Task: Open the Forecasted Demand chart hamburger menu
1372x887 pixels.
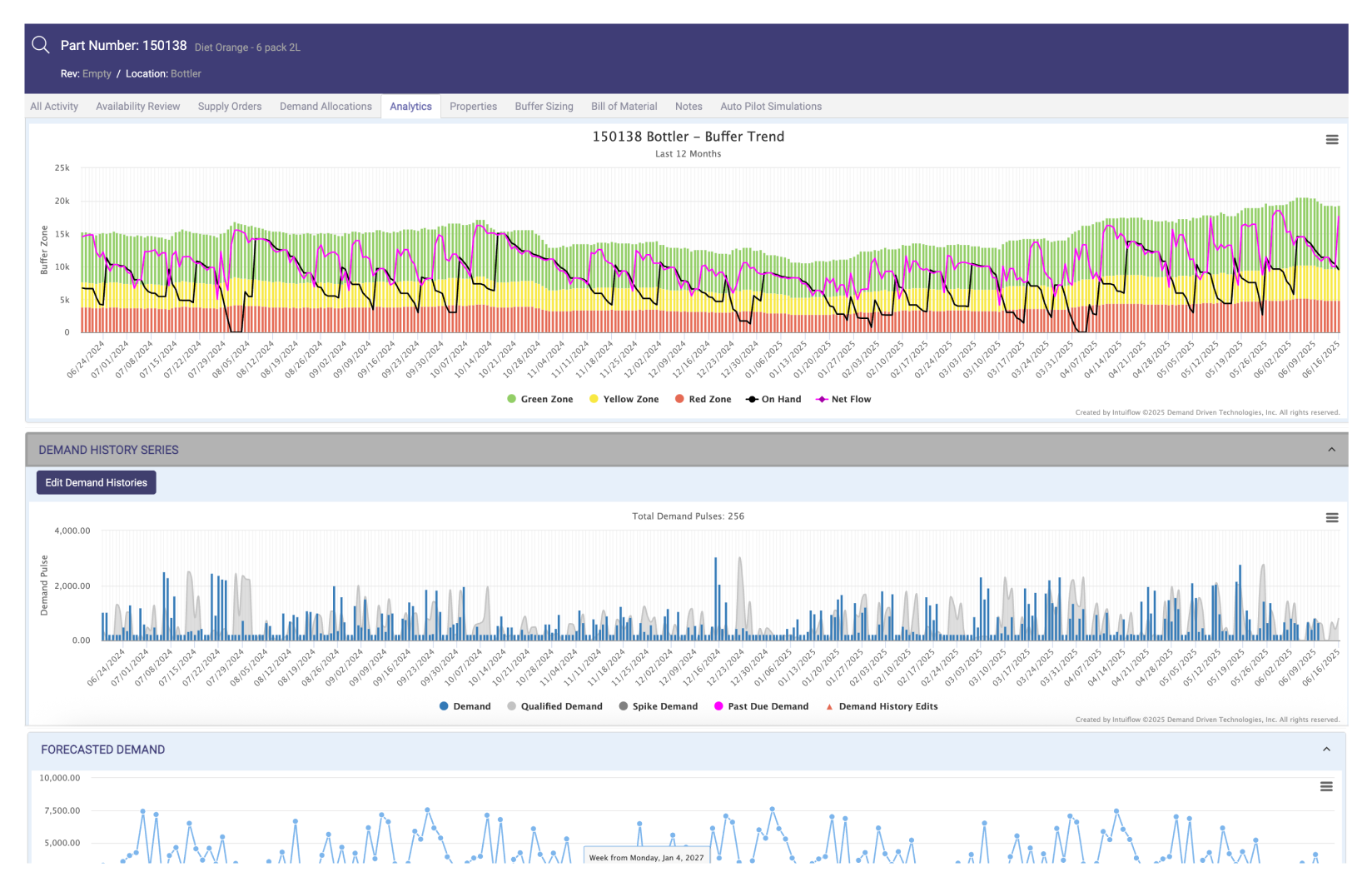Action: [1326, 787]
